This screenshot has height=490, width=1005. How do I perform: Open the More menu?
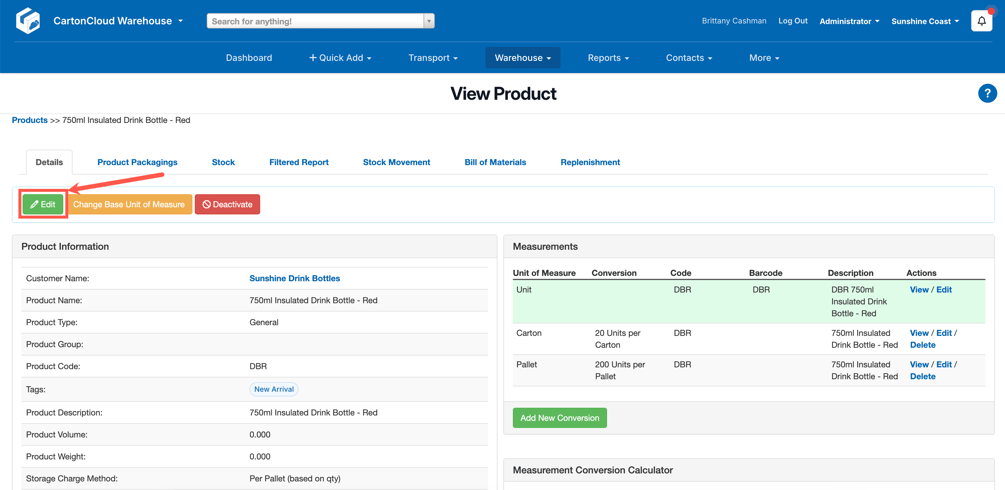764,58
